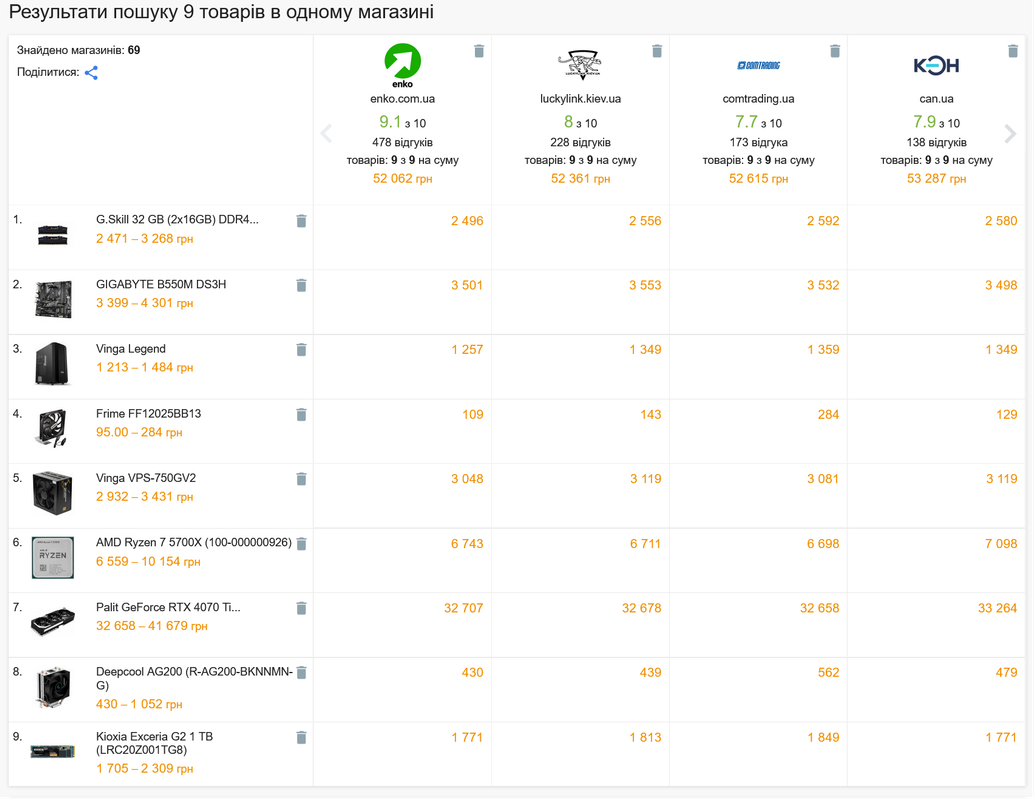Click comtrading price 3 081 for Vinga VPS

[823, 479]
